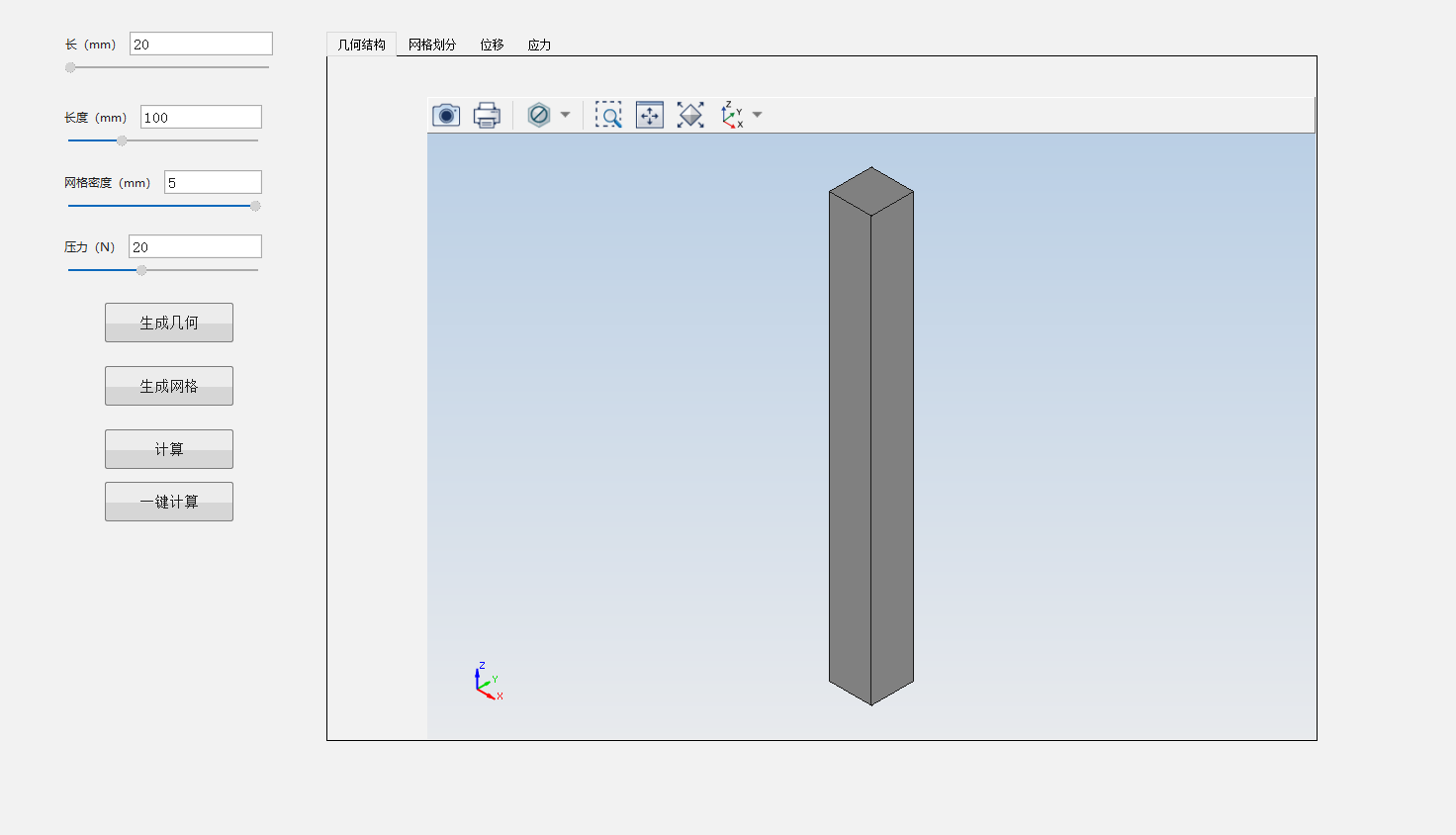
Task: Click the 一键计算 button
Action: pyautogui.click(x=169, y=502)
